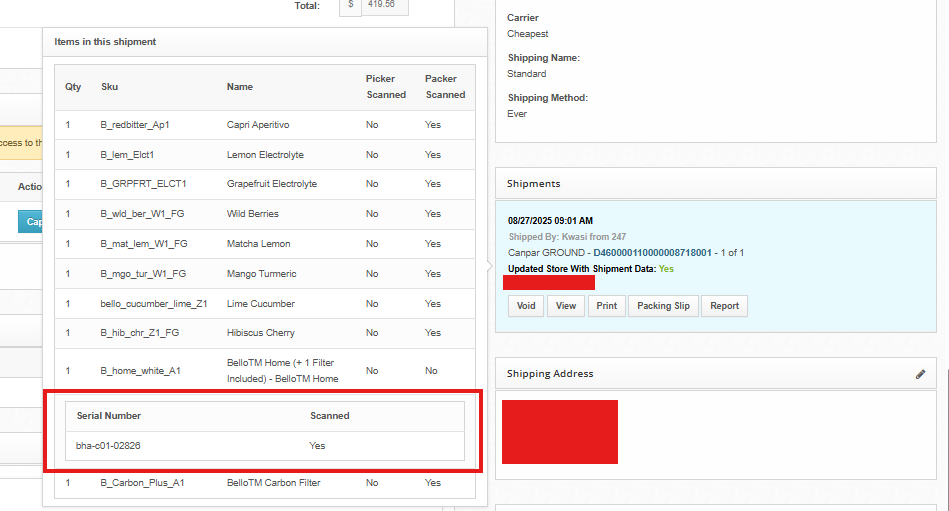Select item name Mango Turmeric
Viewport: 949px width, 511px height.
261,274
